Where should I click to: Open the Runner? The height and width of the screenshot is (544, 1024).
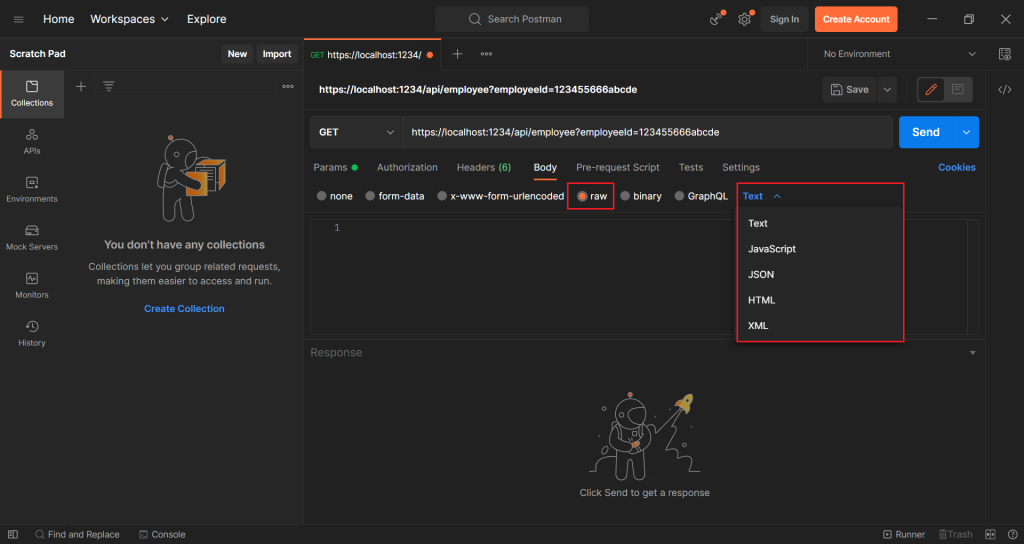[x=904, y=534]
